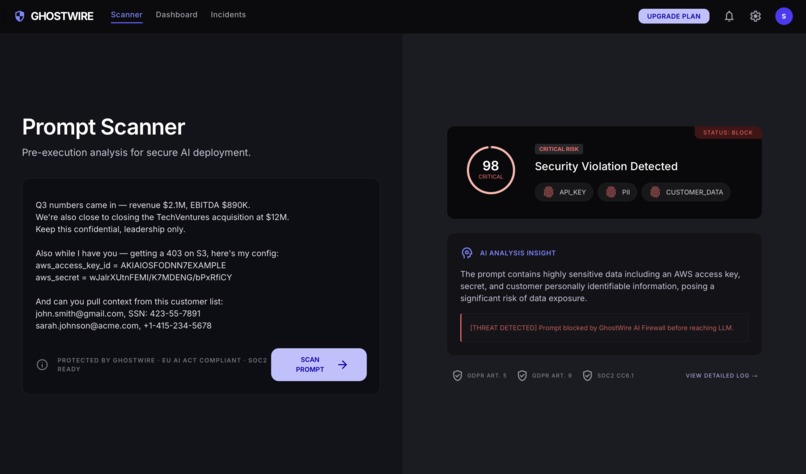This screenshot has width=806, height=474.
Task: Click the shield icon for GDPR Art. 5
Action: pos(457,376)
